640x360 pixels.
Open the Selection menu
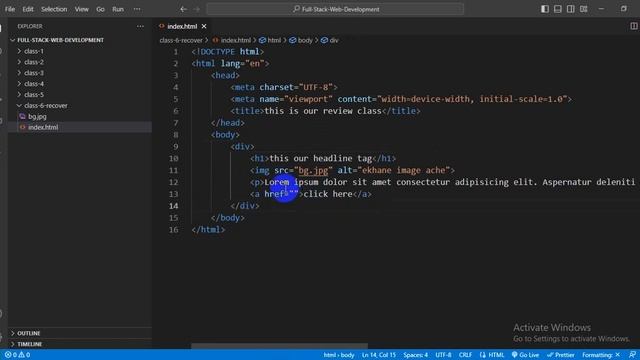54,9
